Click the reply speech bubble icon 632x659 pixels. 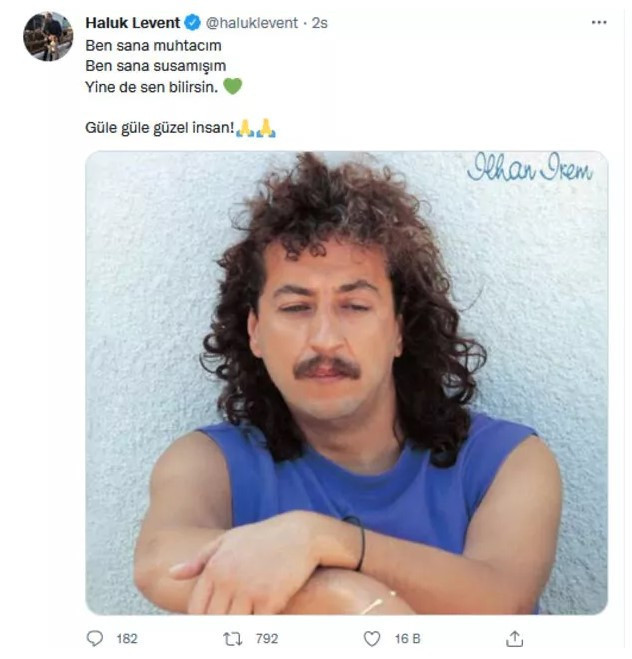point(95,638)
